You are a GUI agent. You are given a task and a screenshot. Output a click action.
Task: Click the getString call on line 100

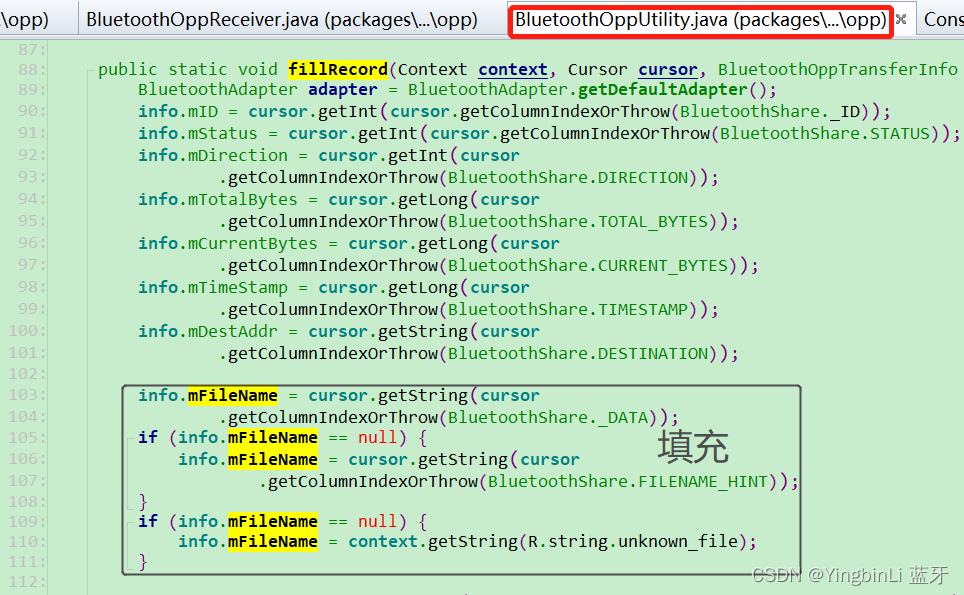(x=423, y=332)
